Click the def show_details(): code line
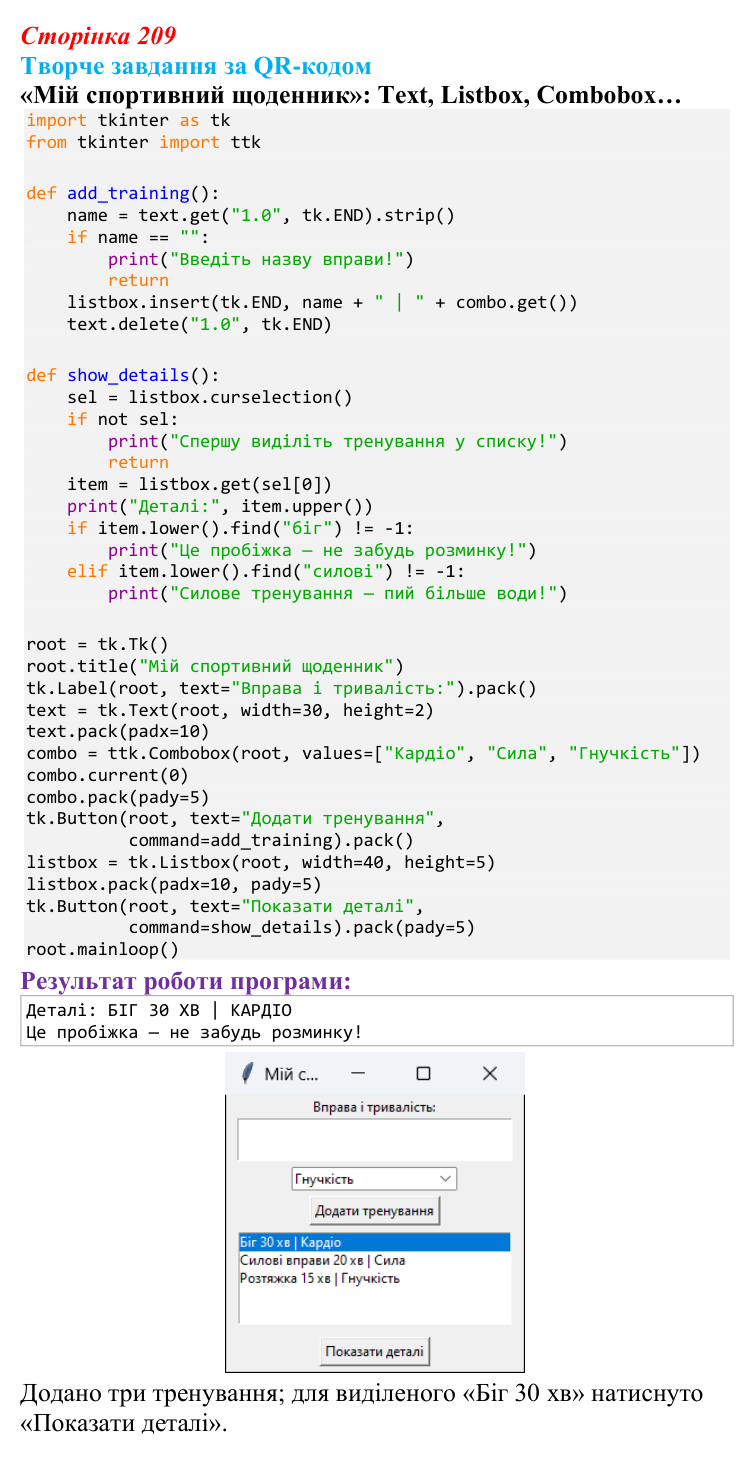The width and height of the screenshot is (750, 1457). click(x=123, y=375)
